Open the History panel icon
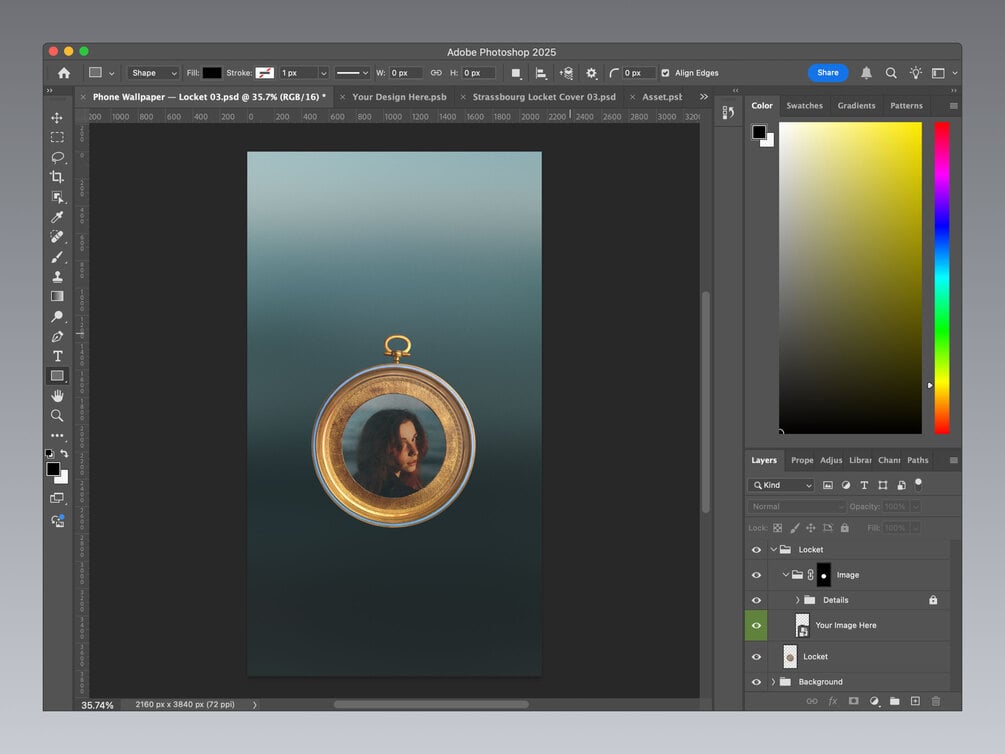This screenshot has width=1005, height=754. [728, 113]
